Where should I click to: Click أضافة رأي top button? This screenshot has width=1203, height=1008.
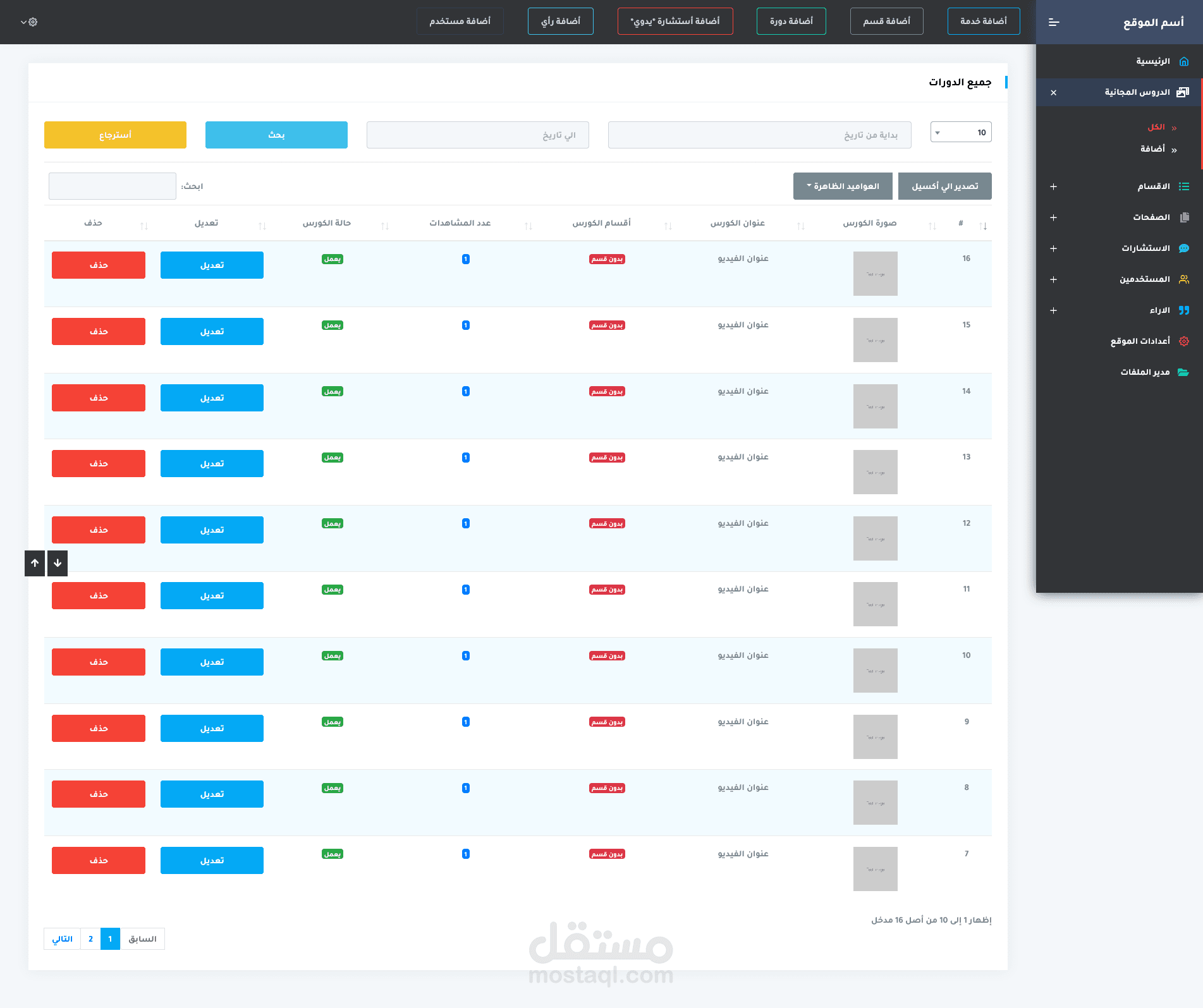(561, 21)
